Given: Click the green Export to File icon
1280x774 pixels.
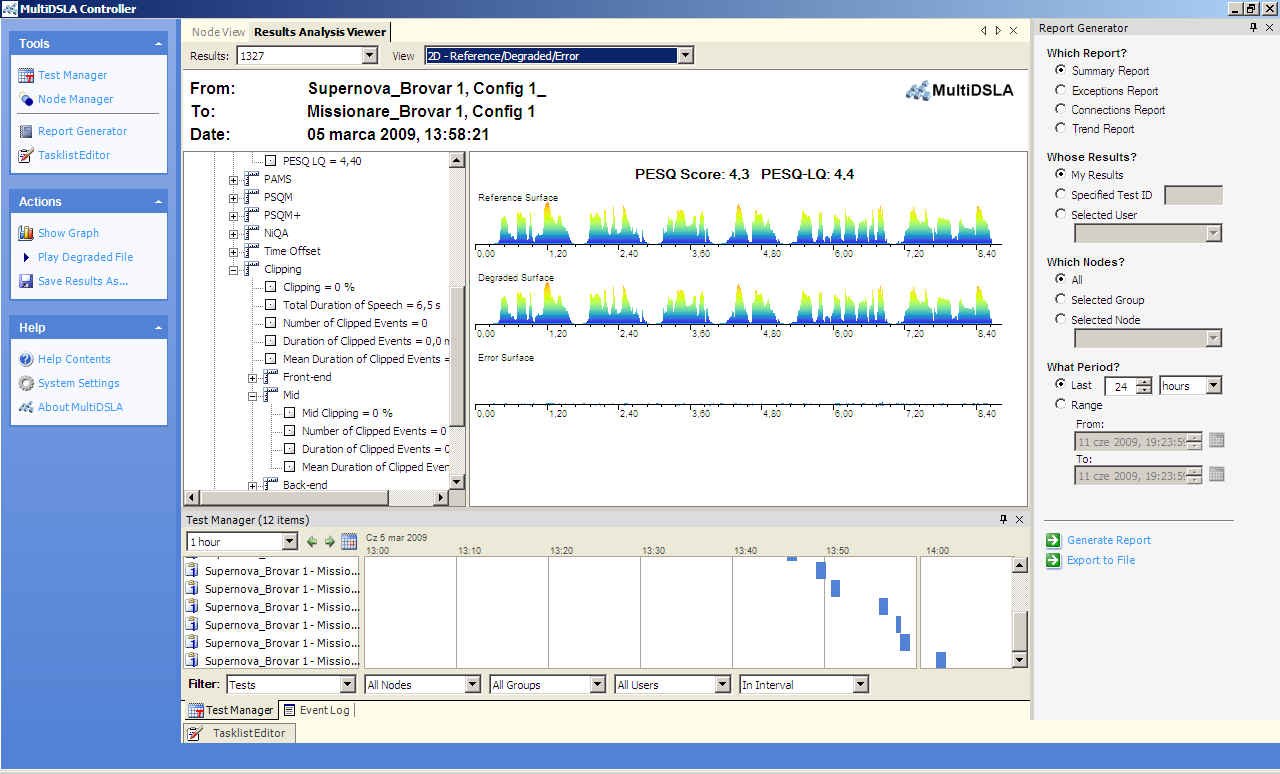Looking at the screenshot, I should point(1053,560).
